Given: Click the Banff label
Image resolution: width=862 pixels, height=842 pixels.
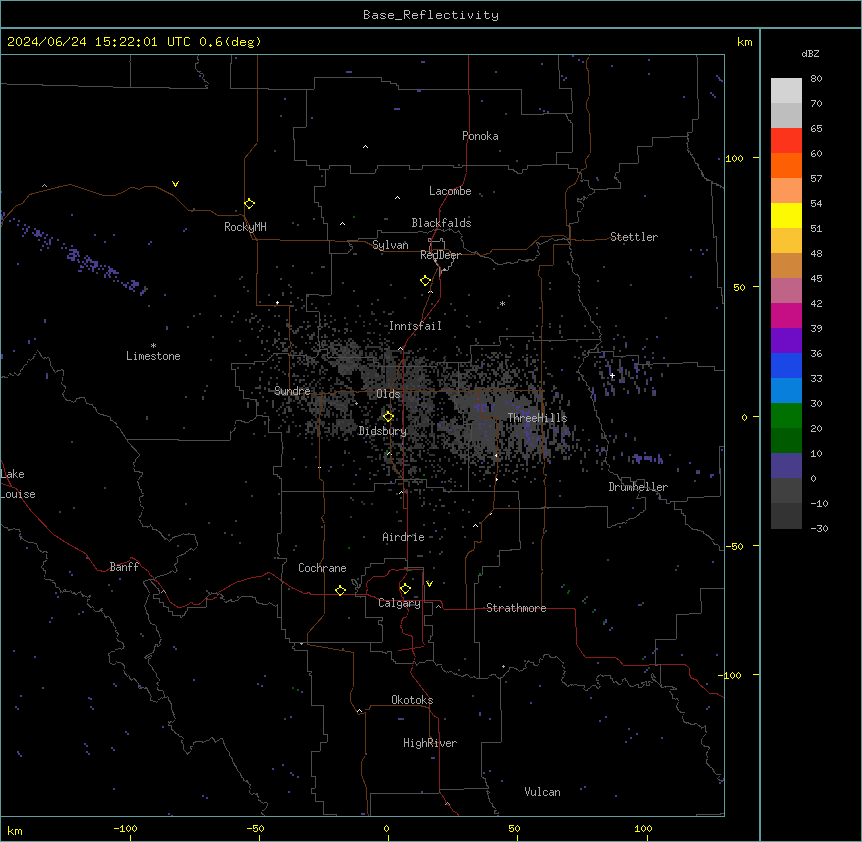Looking at the screenshot, I should coord(124,567).
